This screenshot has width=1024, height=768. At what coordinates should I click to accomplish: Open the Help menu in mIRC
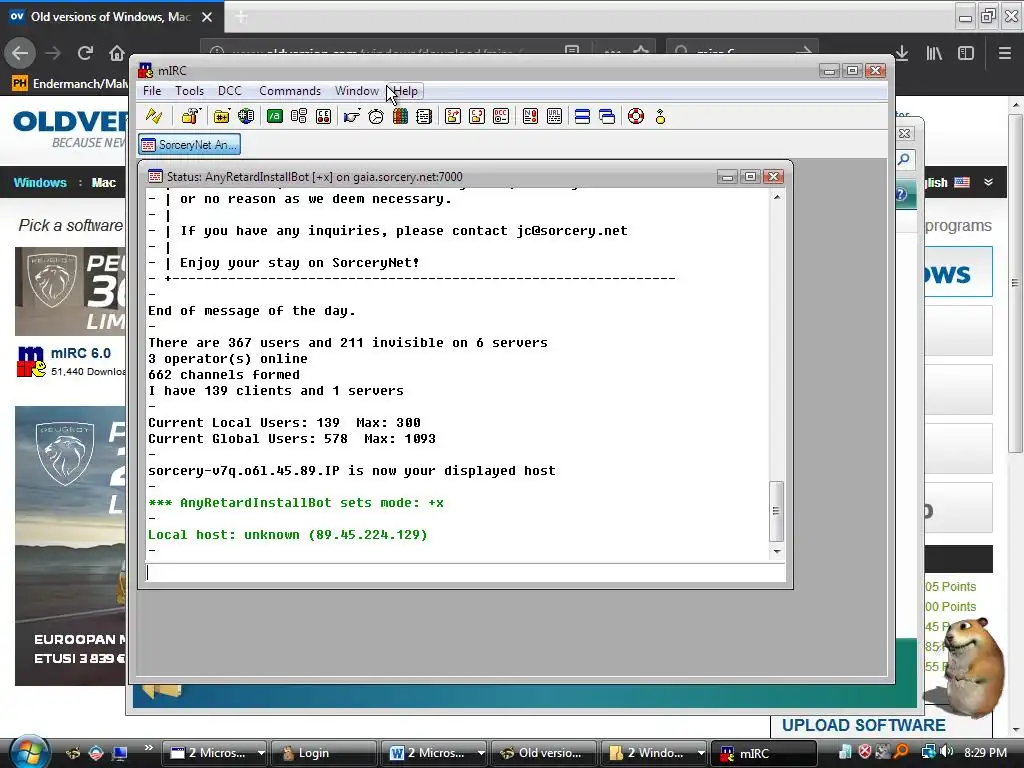coord(406,91)
